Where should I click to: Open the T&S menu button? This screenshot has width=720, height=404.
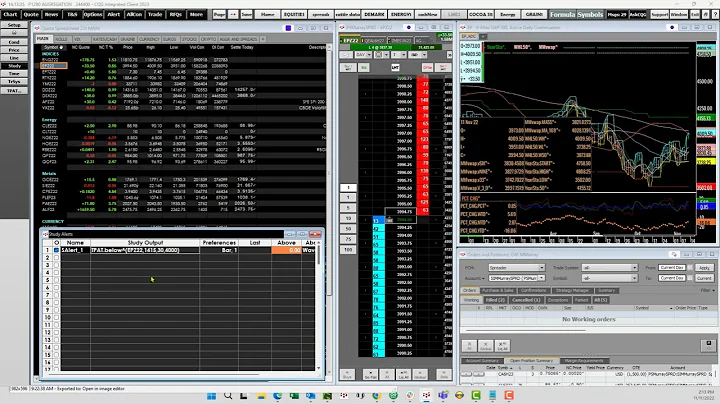point(72,14)
